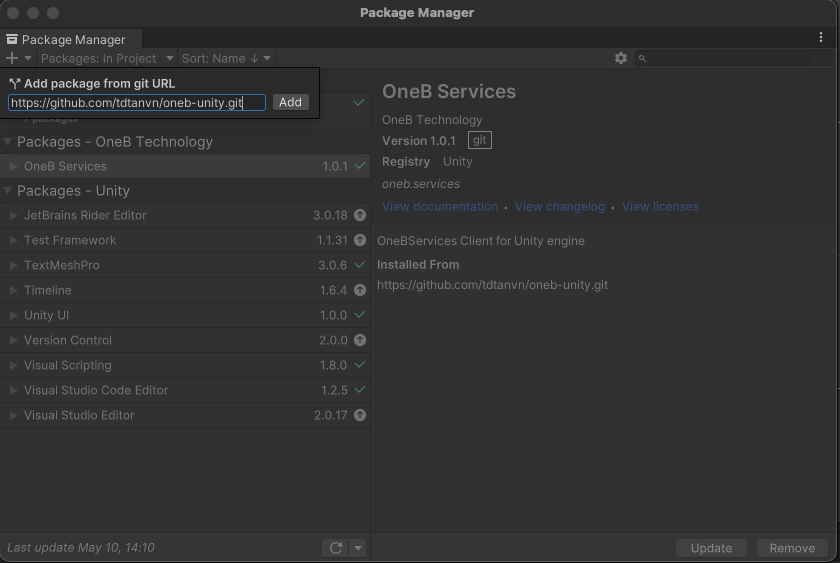Click Add button for git URL
Viewport: 840px width, 563px height.
[290, 102]
